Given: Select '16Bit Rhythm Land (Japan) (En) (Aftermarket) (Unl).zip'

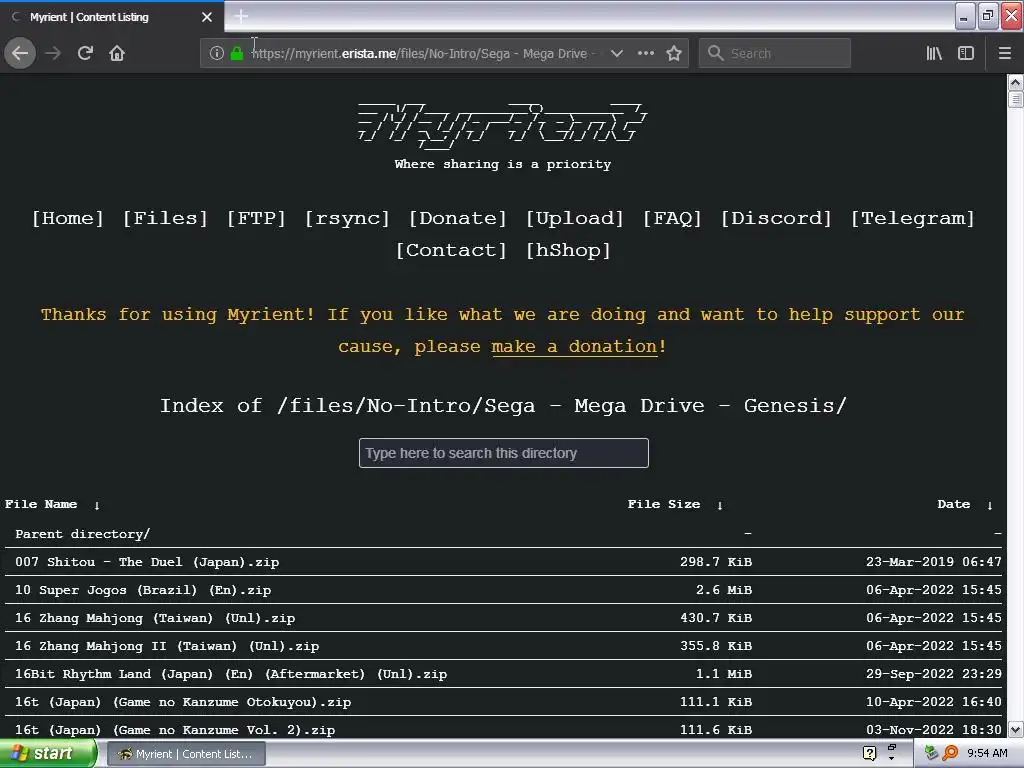Looking at the screenshot, I should (x=231, y=675).
